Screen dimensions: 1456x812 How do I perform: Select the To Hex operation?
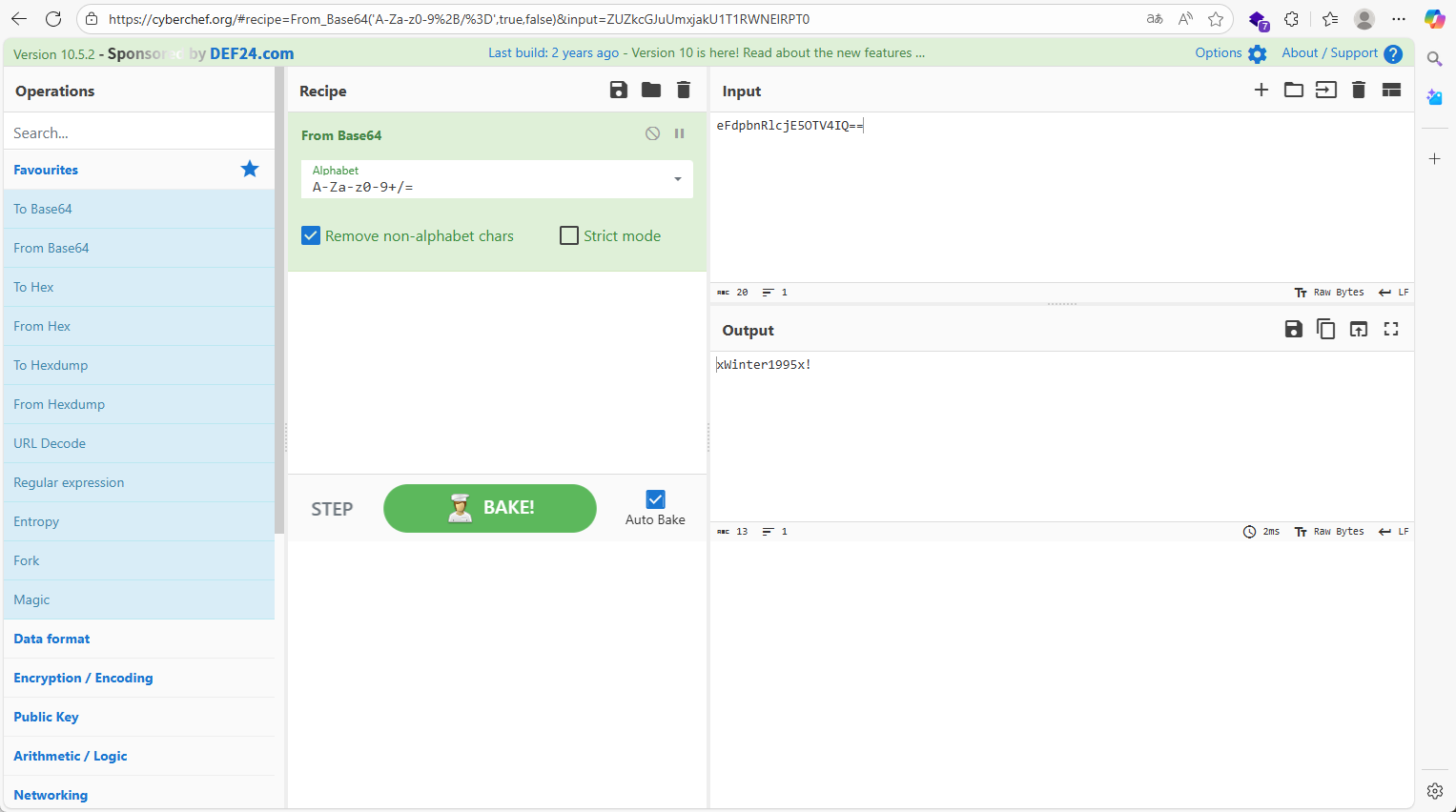click(139, 287)
